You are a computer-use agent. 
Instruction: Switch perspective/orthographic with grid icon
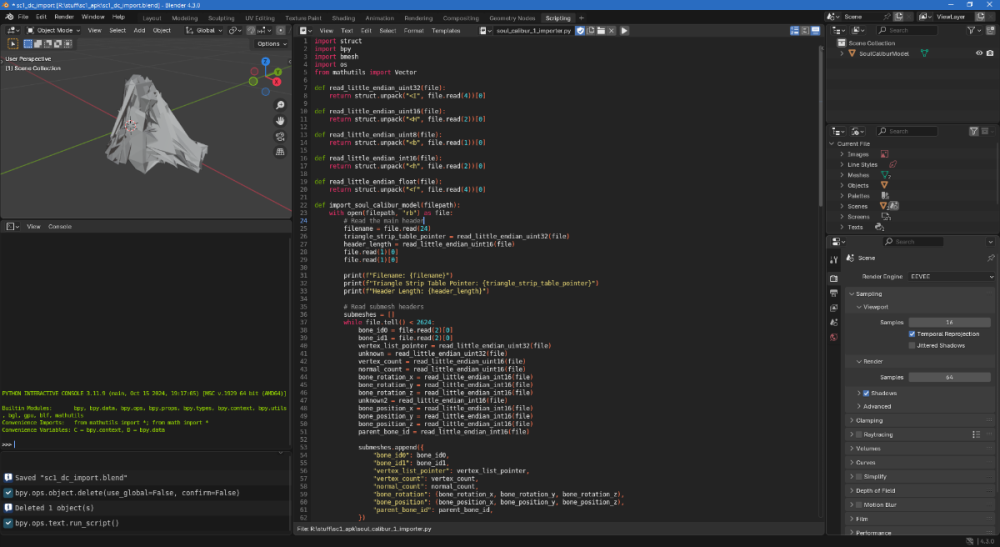(281, 152)
